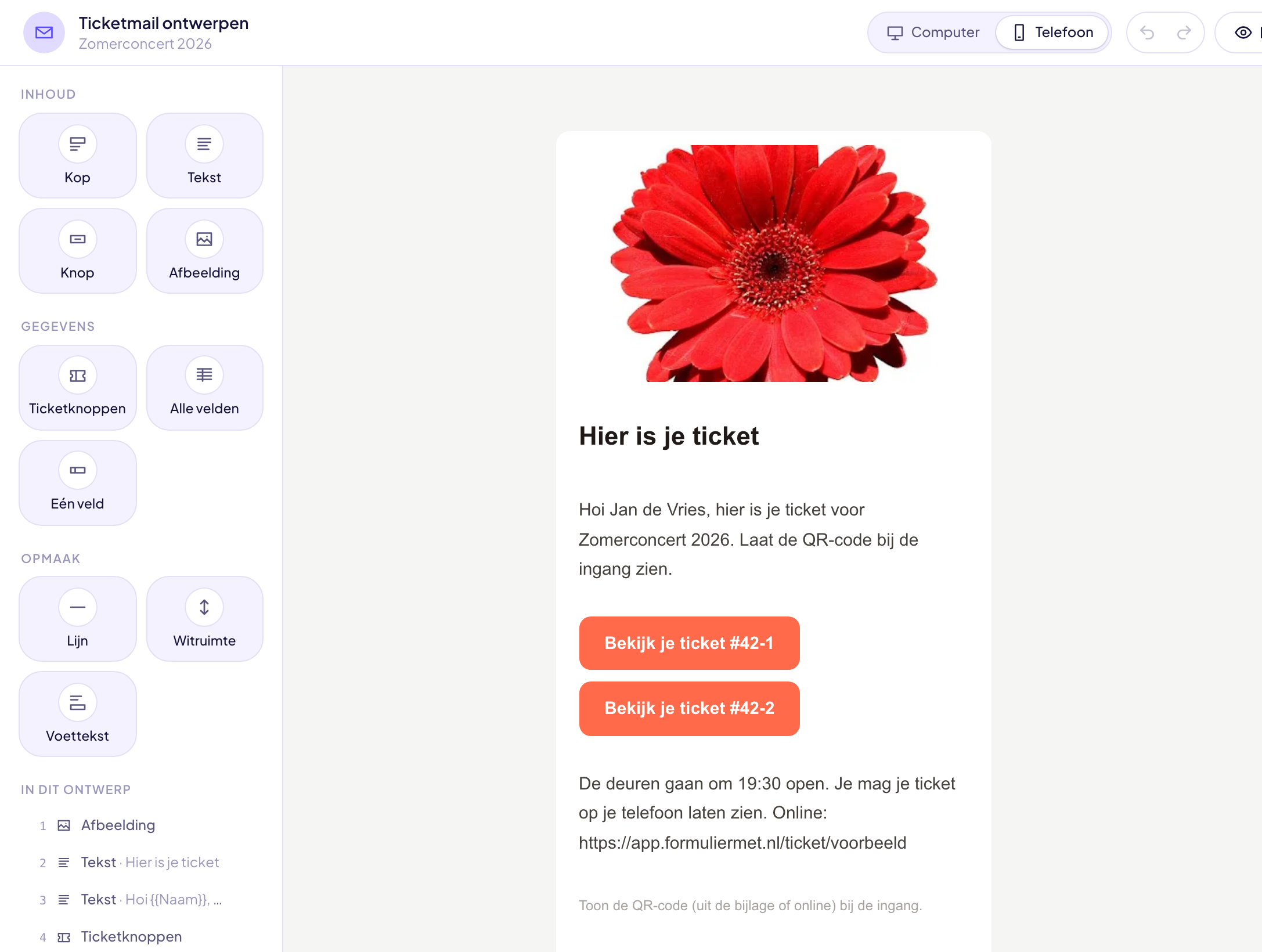The image size is (1262, 952).
Task: Add a Kop heading block
Action: point(78,156)
